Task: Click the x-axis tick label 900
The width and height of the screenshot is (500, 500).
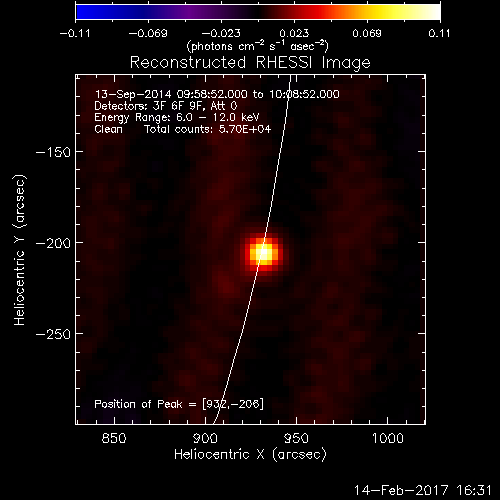Action: pyautogui.click(x=205, y=438)
